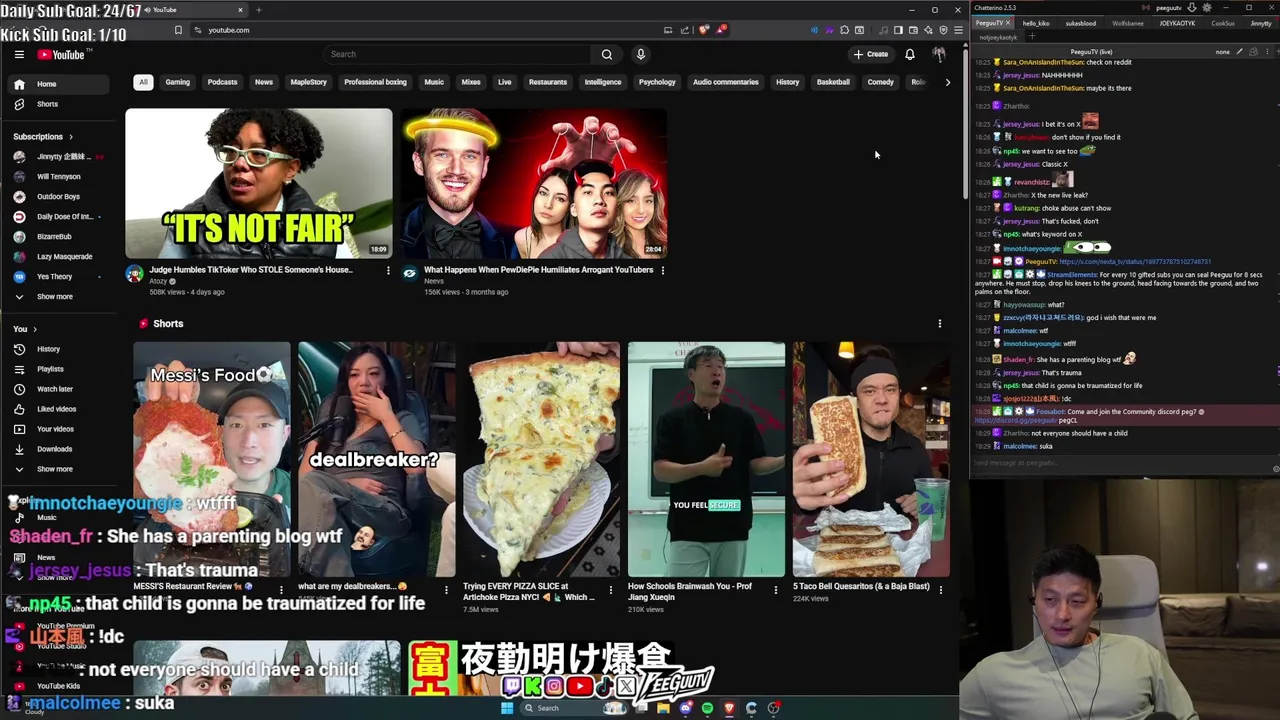This screenshot has width=1280, height=720.
Task: Open Discord from the taskbar
Action: coord(685,708)
